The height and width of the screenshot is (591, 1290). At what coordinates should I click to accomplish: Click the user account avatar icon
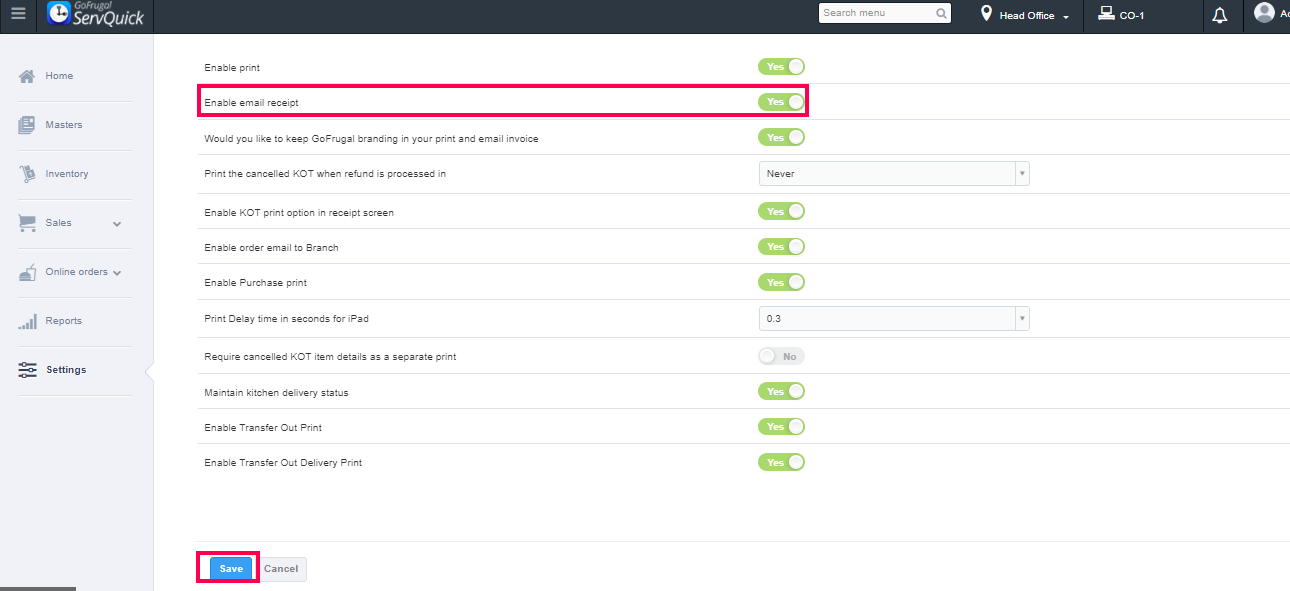1264,13
